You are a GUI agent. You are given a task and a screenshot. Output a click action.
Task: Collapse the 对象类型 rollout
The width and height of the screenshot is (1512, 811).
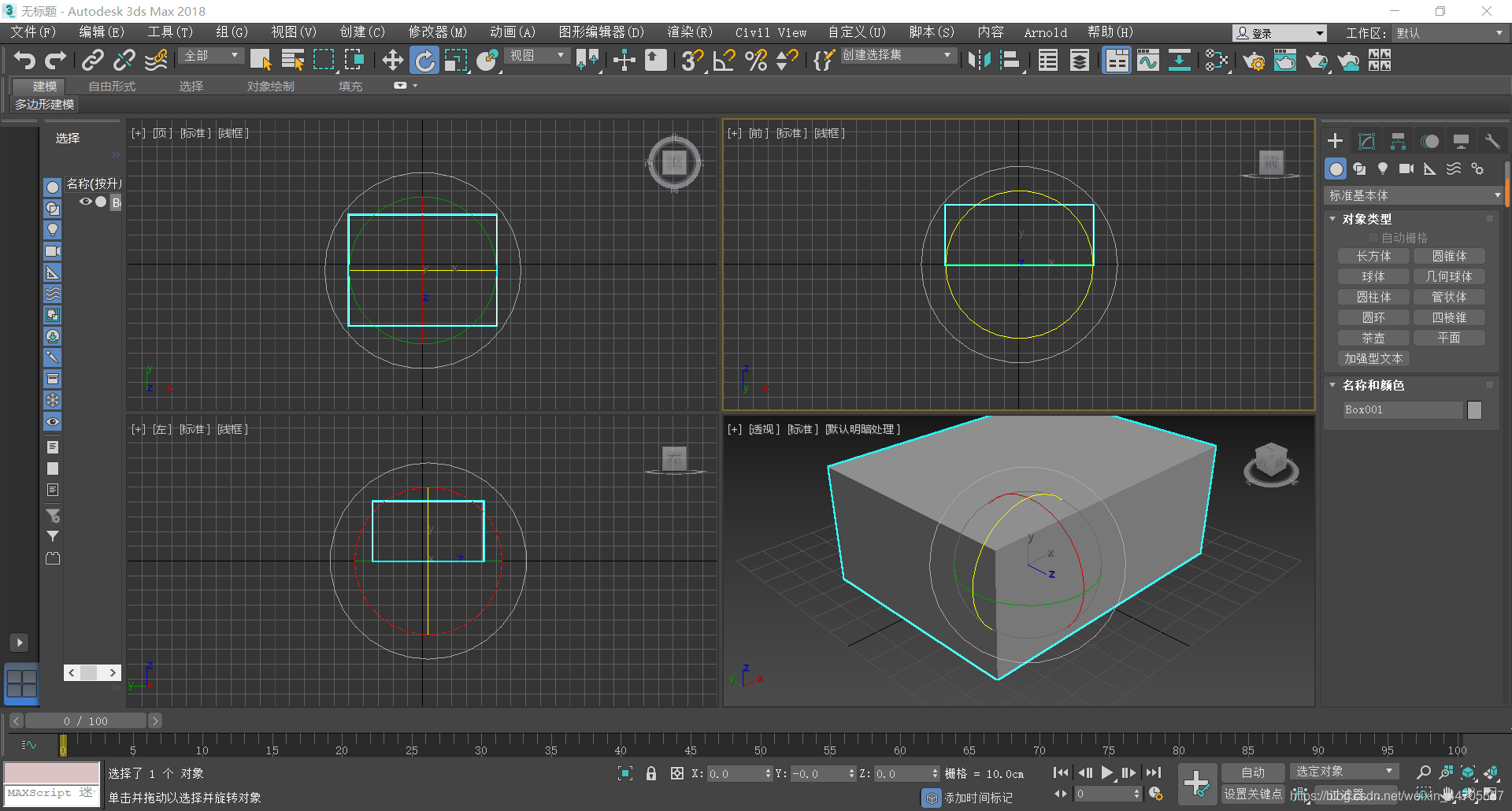click(1332, 219)
